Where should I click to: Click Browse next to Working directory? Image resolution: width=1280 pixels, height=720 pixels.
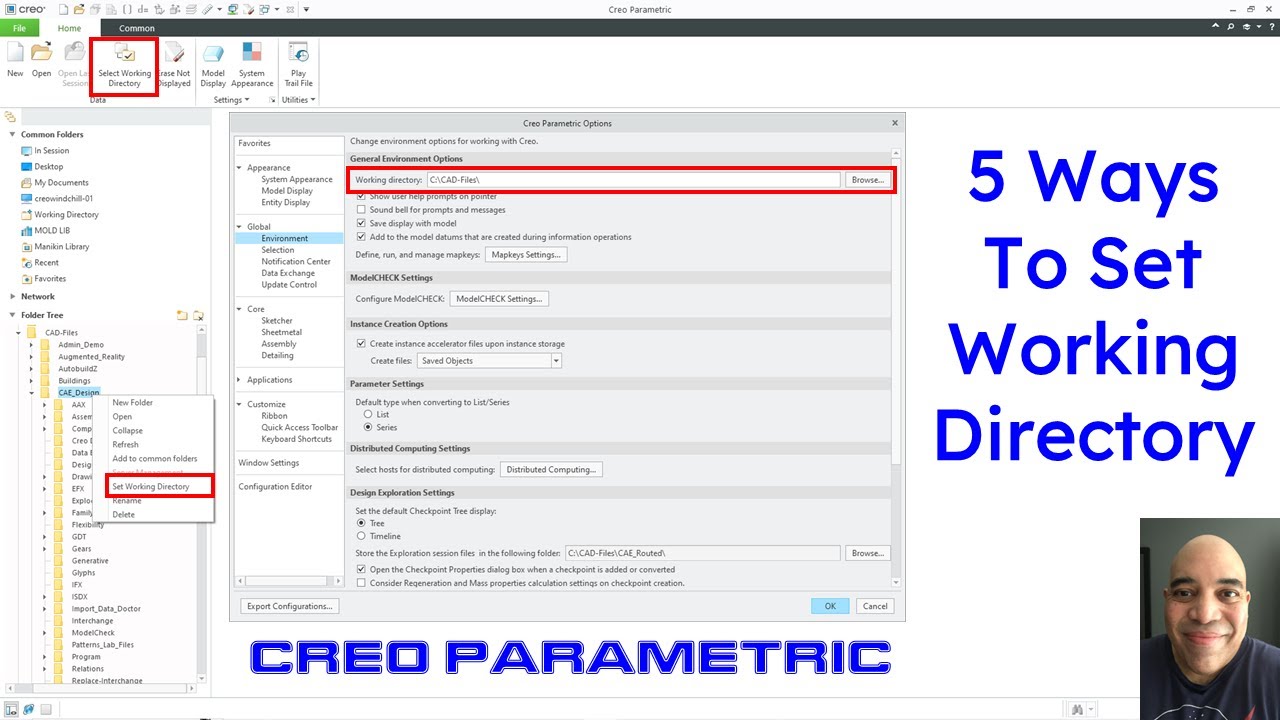(x=867, y=180)
